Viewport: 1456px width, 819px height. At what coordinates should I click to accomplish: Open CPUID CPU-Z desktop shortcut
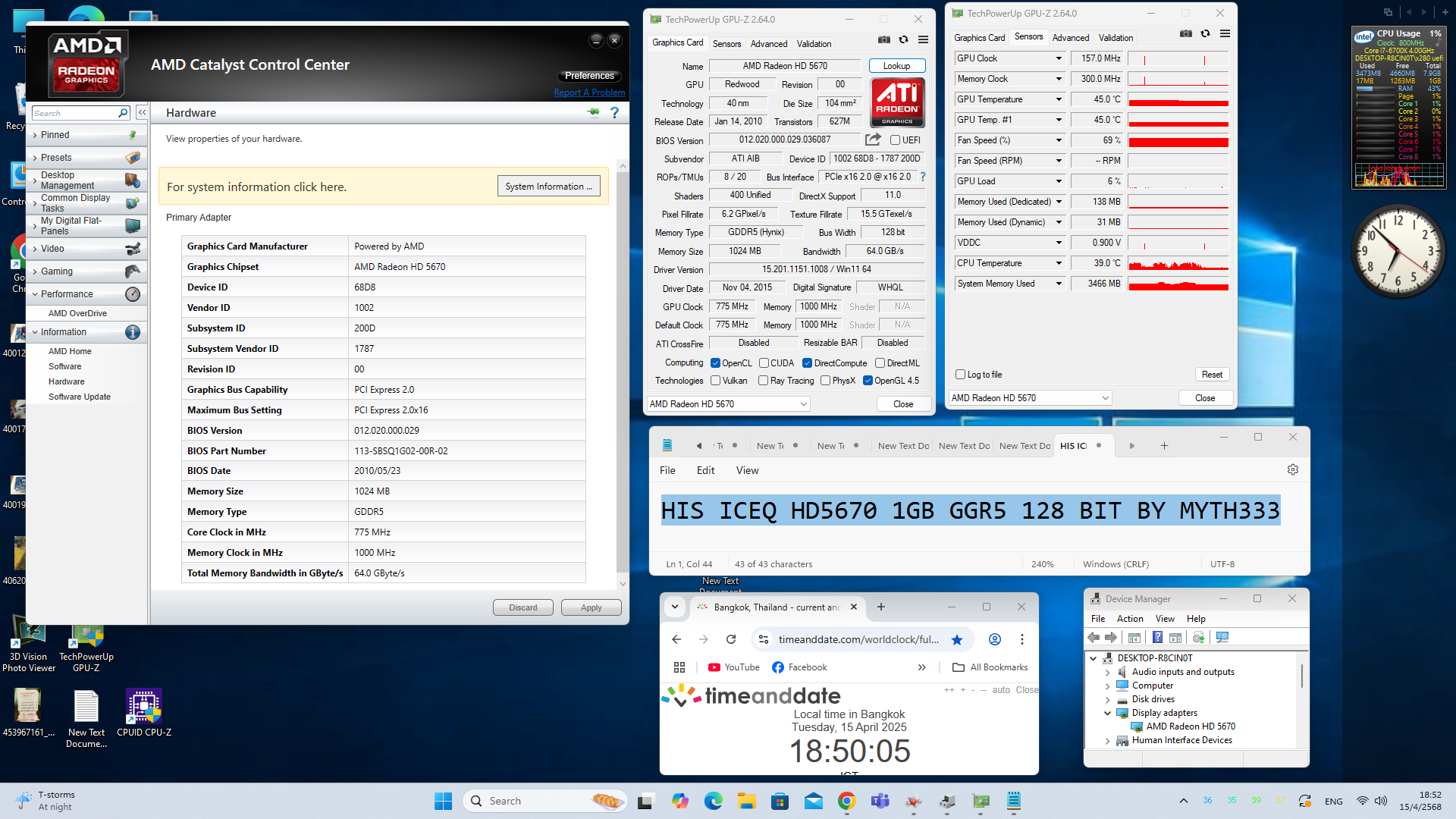tap(144, 712)
